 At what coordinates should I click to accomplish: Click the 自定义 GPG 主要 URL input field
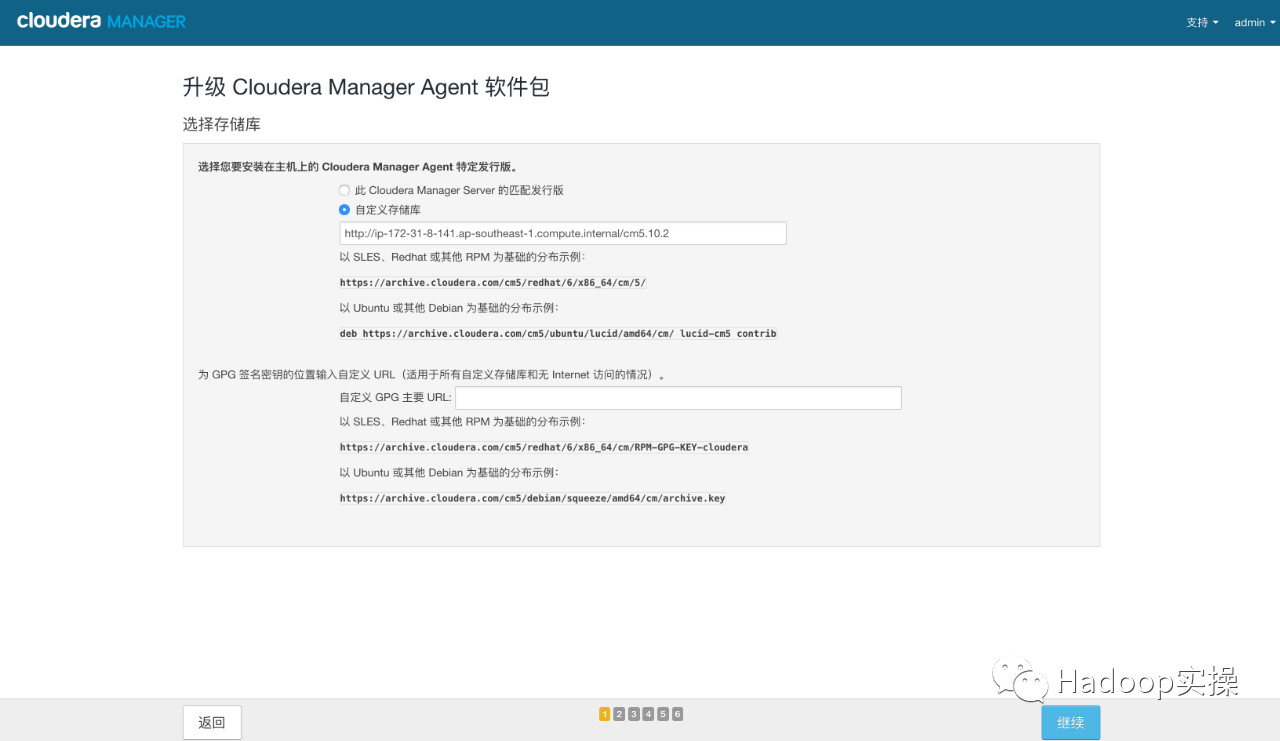(678, 398)
